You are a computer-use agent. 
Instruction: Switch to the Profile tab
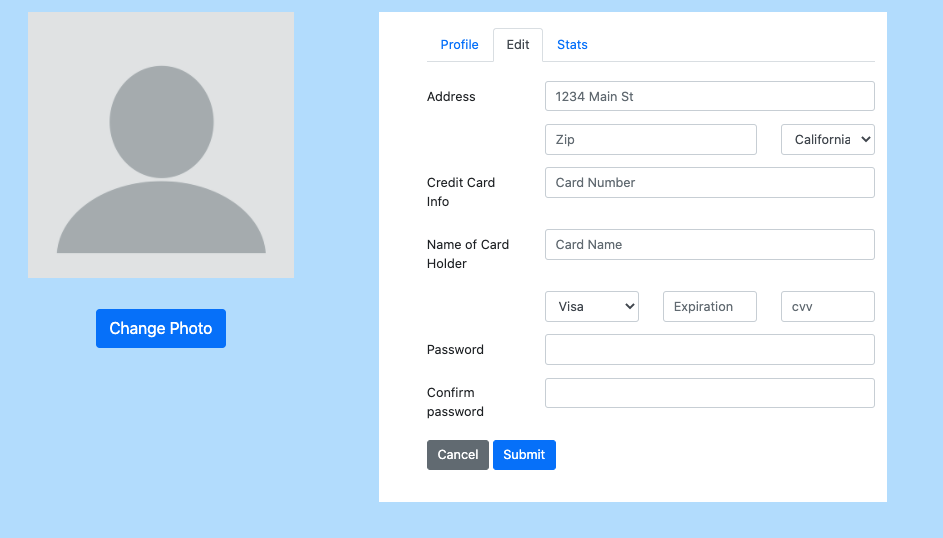459,44
